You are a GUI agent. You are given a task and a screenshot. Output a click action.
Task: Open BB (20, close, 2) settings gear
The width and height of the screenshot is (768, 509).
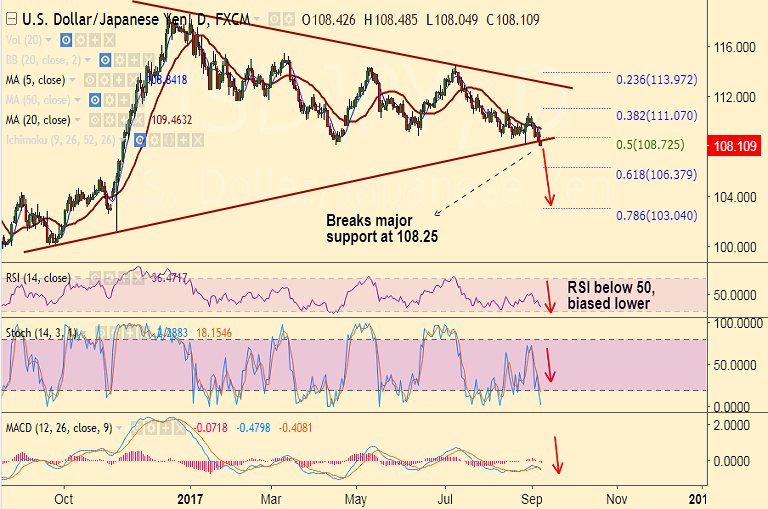[120, 60]
